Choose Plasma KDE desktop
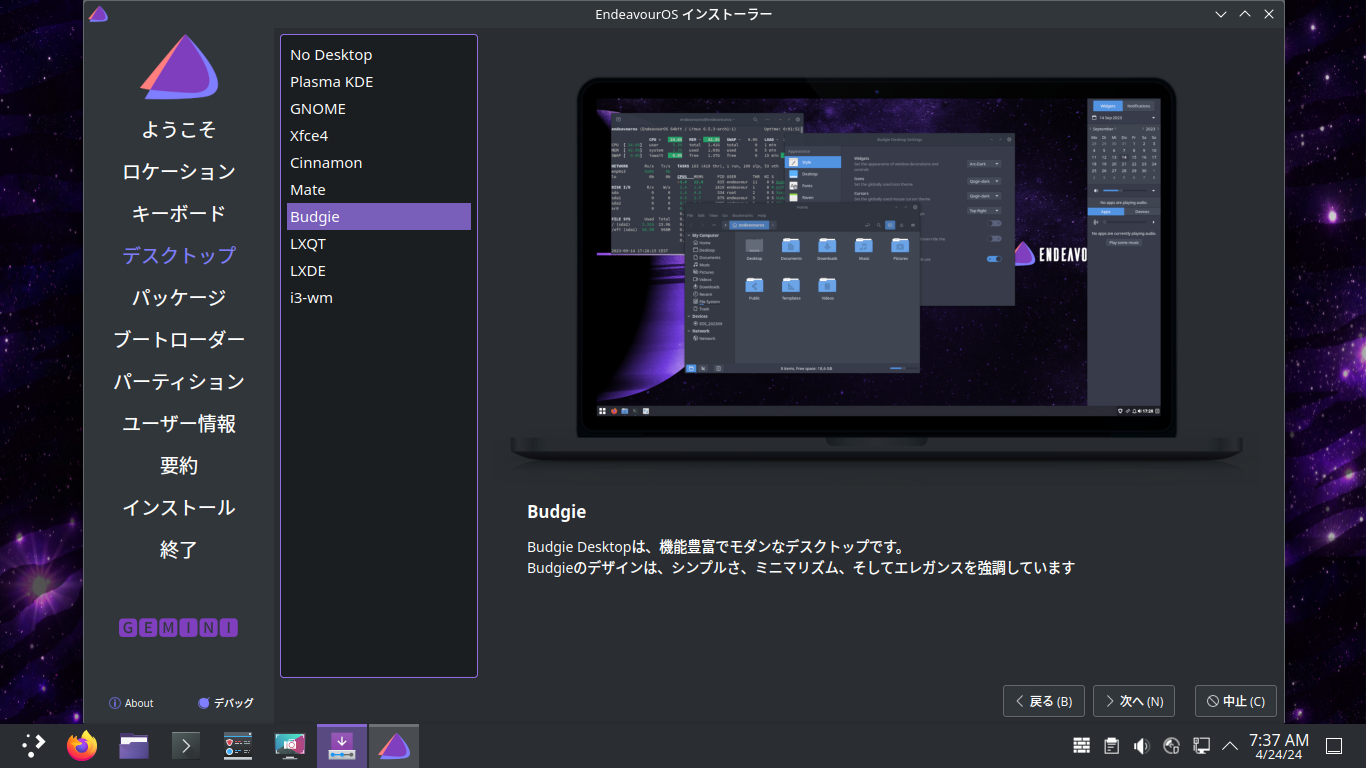1366x768 pixels. (x=379, y=82)
